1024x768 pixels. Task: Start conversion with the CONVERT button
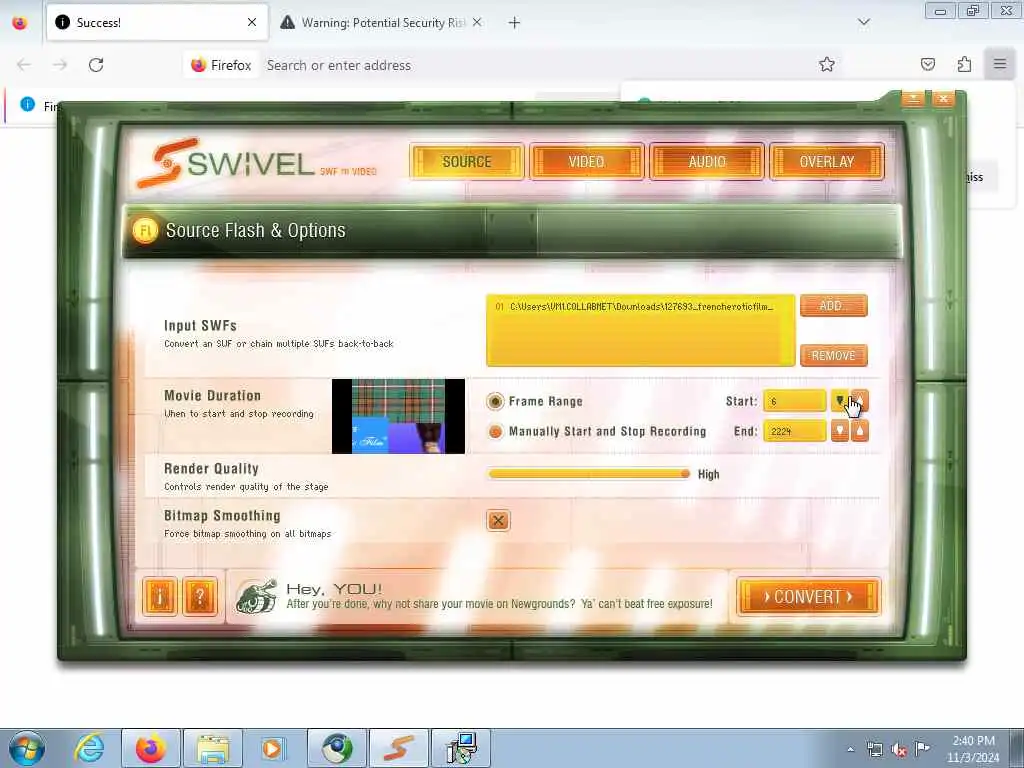pos(808,597)
